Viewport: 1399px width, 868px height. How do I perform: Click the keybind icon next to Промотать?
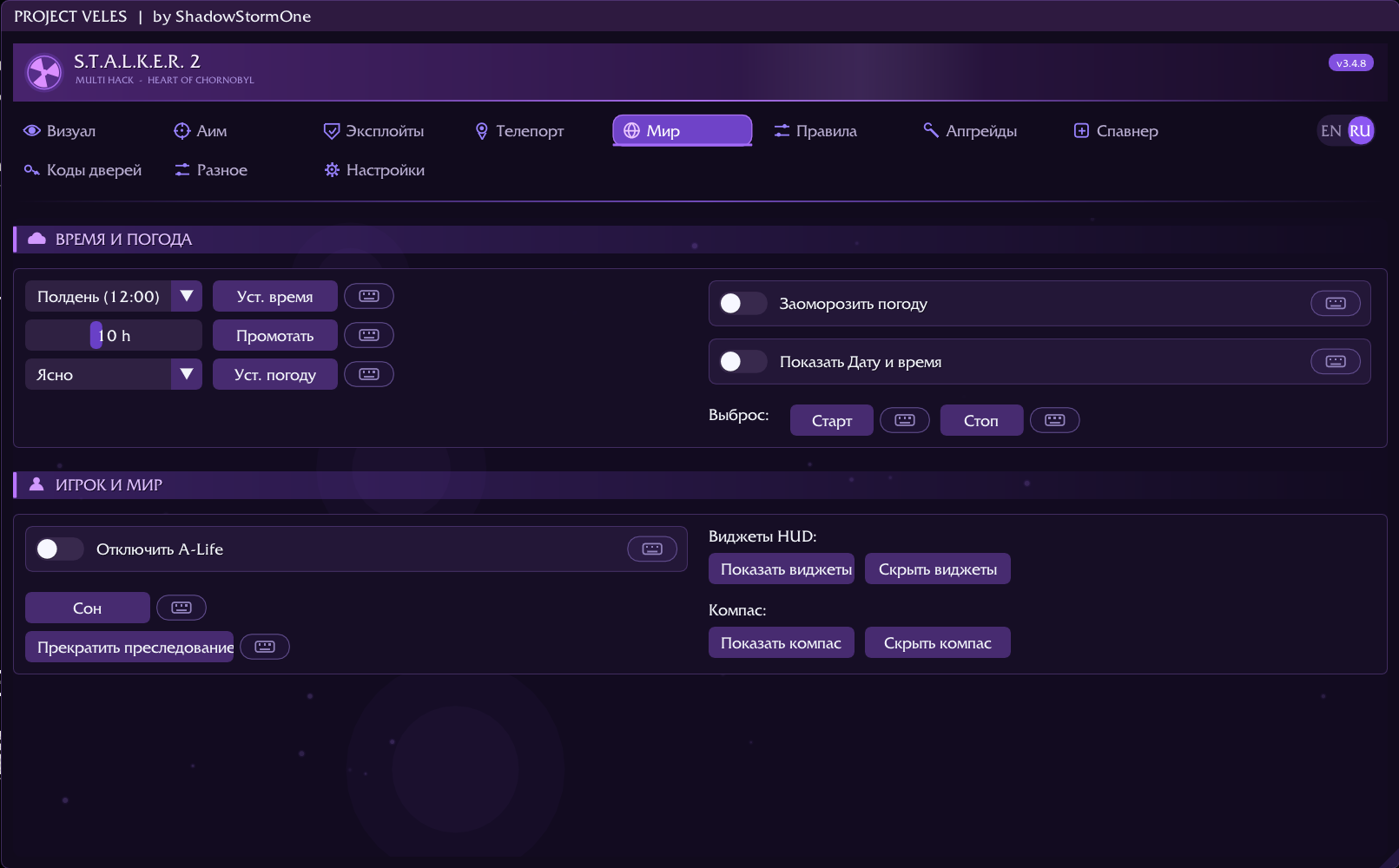pos(369,335)
